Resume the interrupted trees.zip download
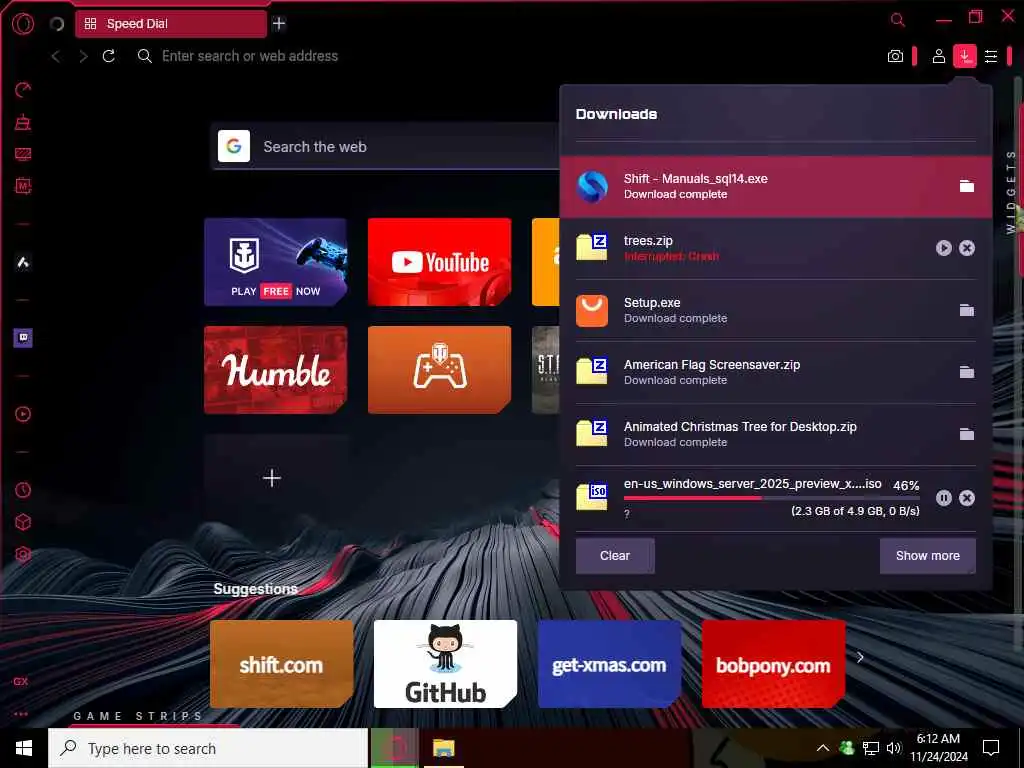The width and height of the screenshot is (1024, 768). [x=944, y=248]
